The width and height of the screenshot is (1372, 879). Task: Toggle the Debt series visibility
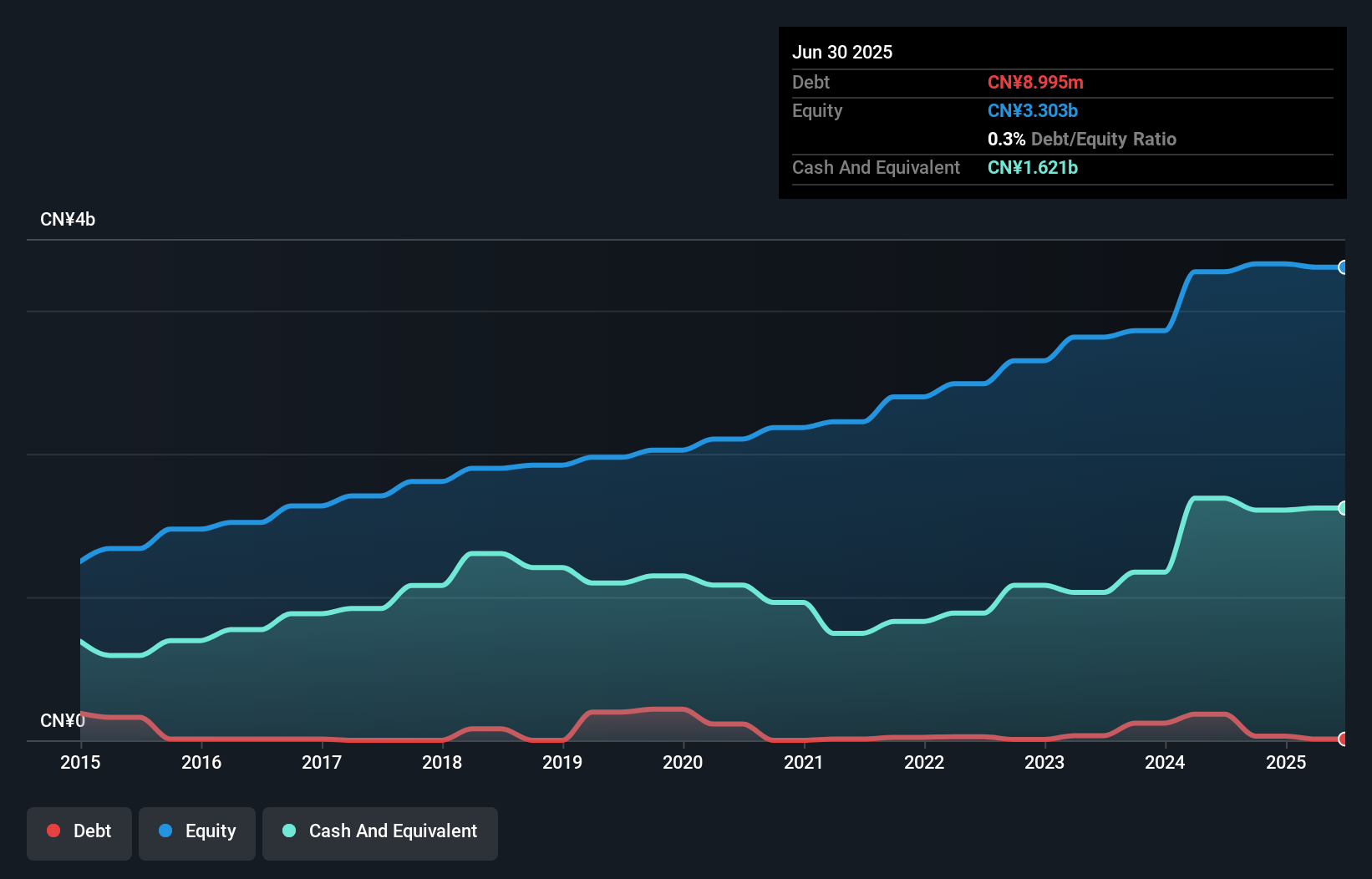[79, 831]
